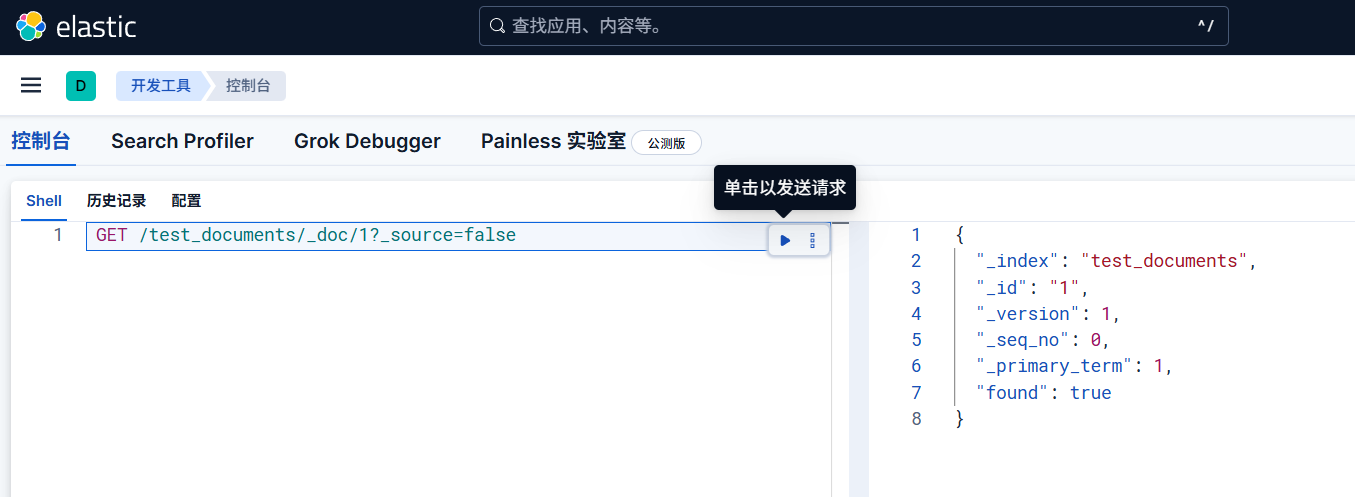Viewport: 1355px width, 497px height.
Task: Click the "found": true response line
Action: coord(1044,393)
